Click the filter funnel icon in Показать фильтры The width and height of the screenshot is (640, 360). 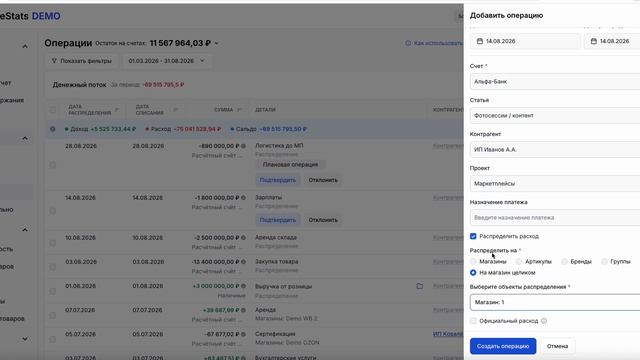[x=54, y=61]
